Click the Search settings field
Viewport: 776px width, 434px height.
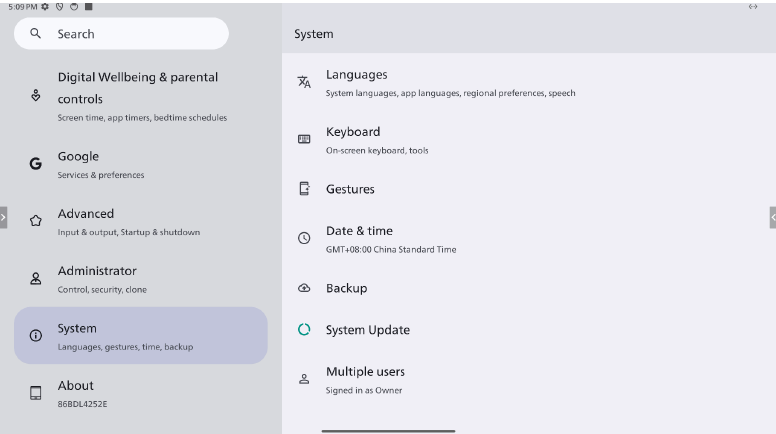coord(121,34)
